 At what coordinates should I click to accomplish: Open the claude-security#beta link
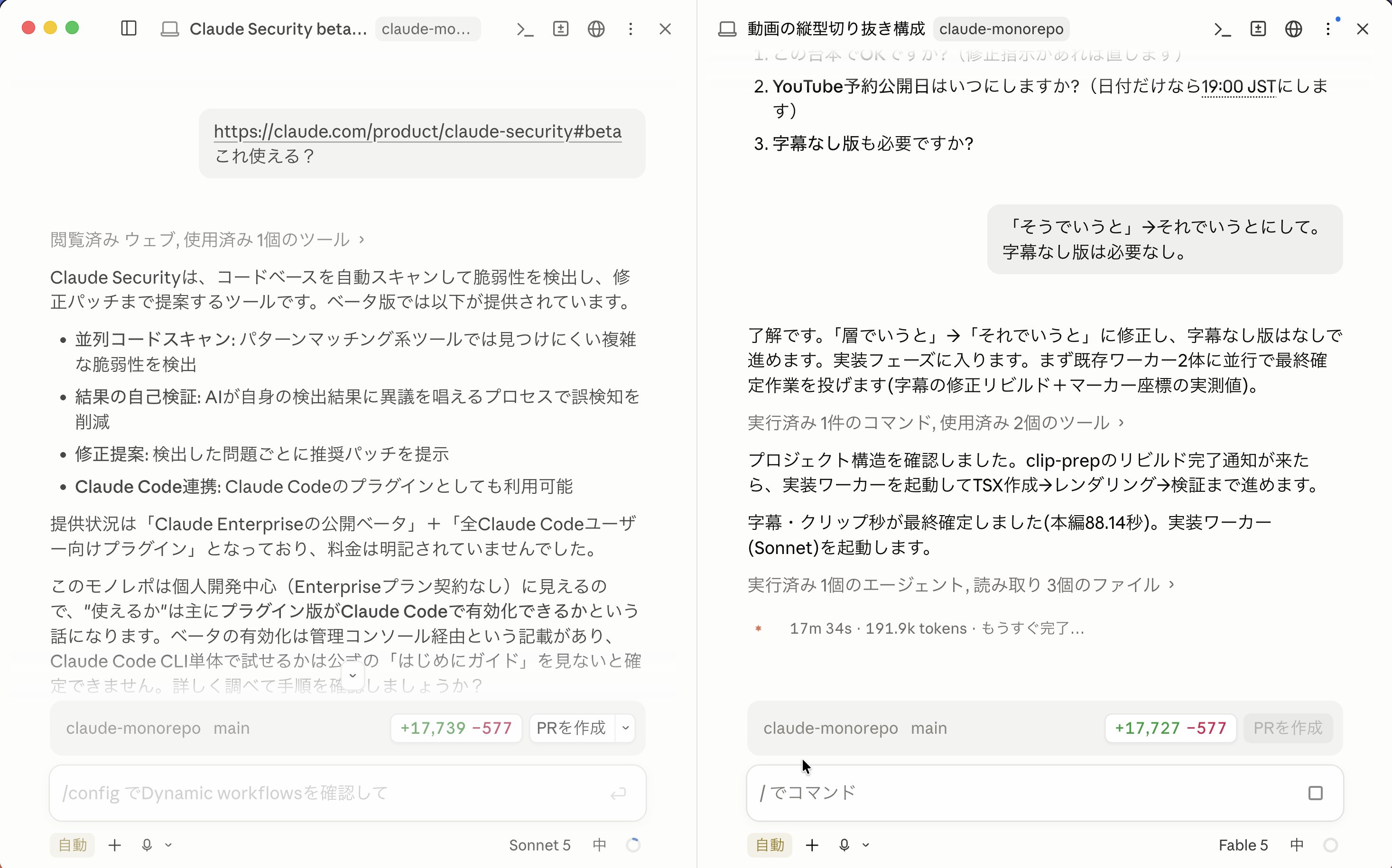[418, 131]
